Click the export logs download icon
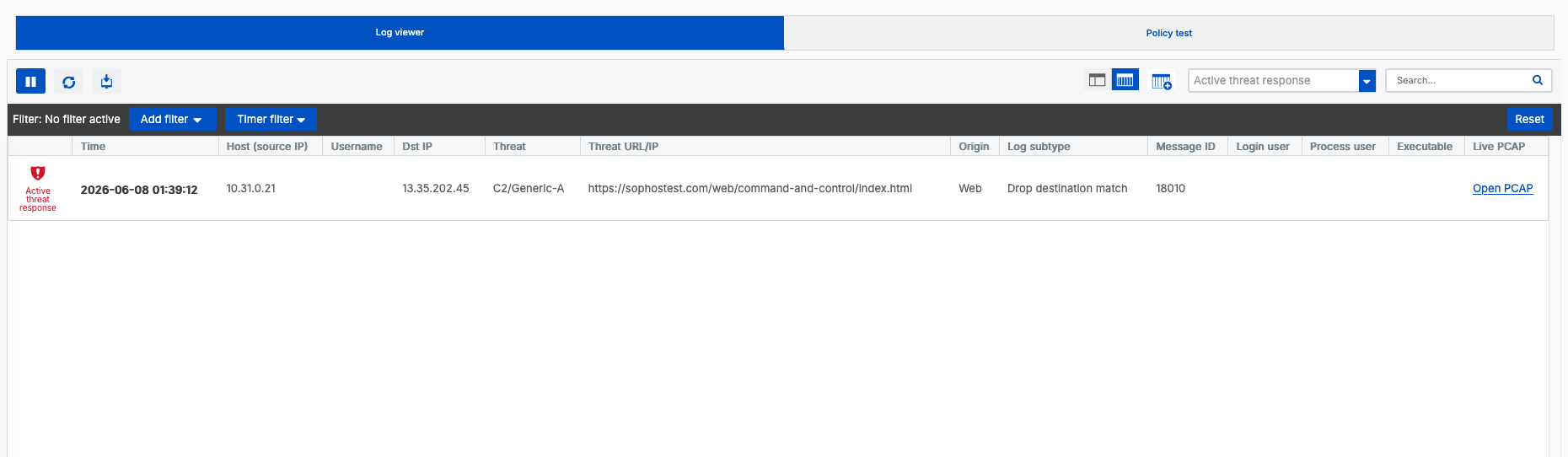The height and width of the screenshot is (457, 1568). pyautogui.click(x=106, y=82)
